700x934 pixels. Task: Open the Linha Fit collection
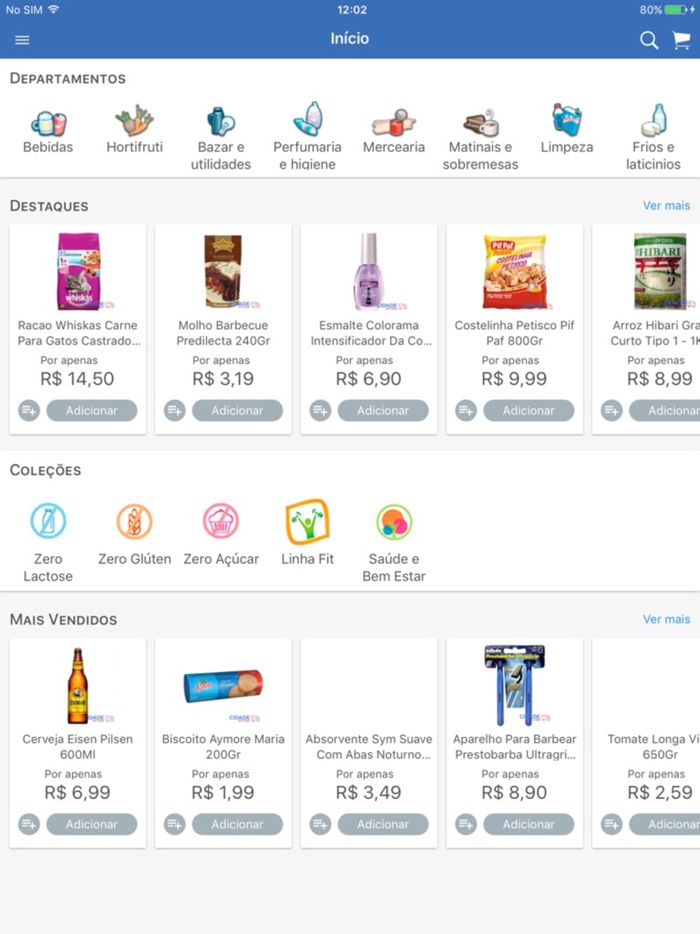click(307, 520)
